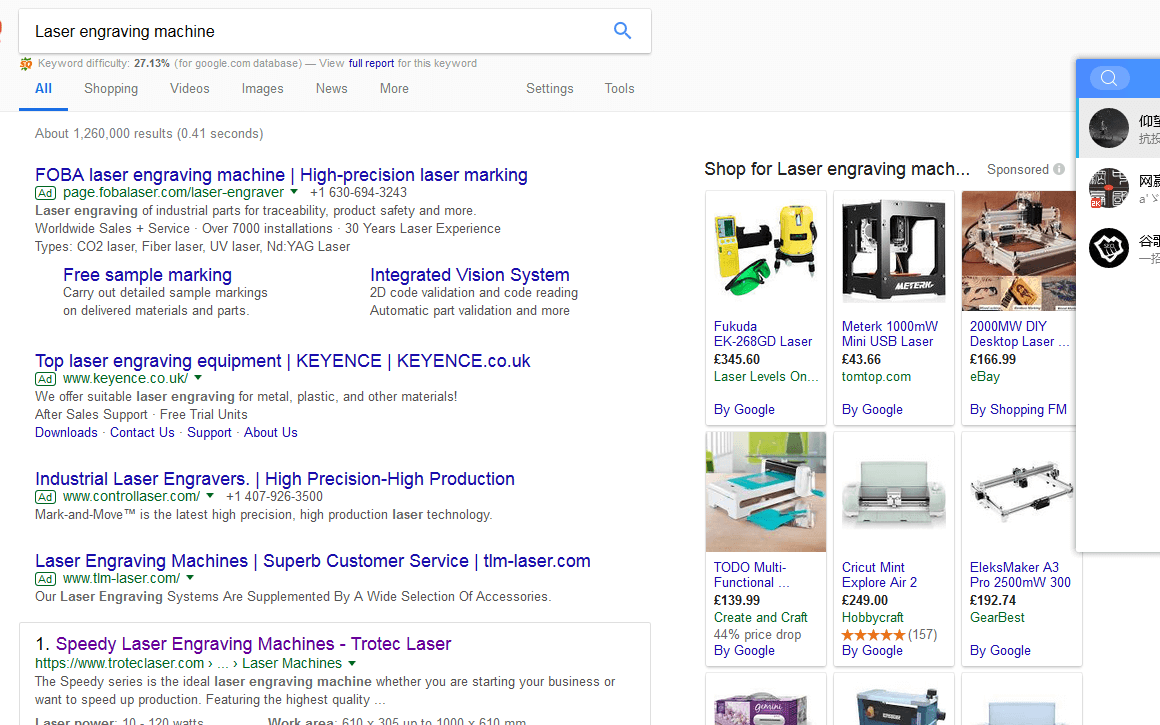Viewport: 1160px width, 725px height.
Task: Select the All results tab
Action: (44, 89)
